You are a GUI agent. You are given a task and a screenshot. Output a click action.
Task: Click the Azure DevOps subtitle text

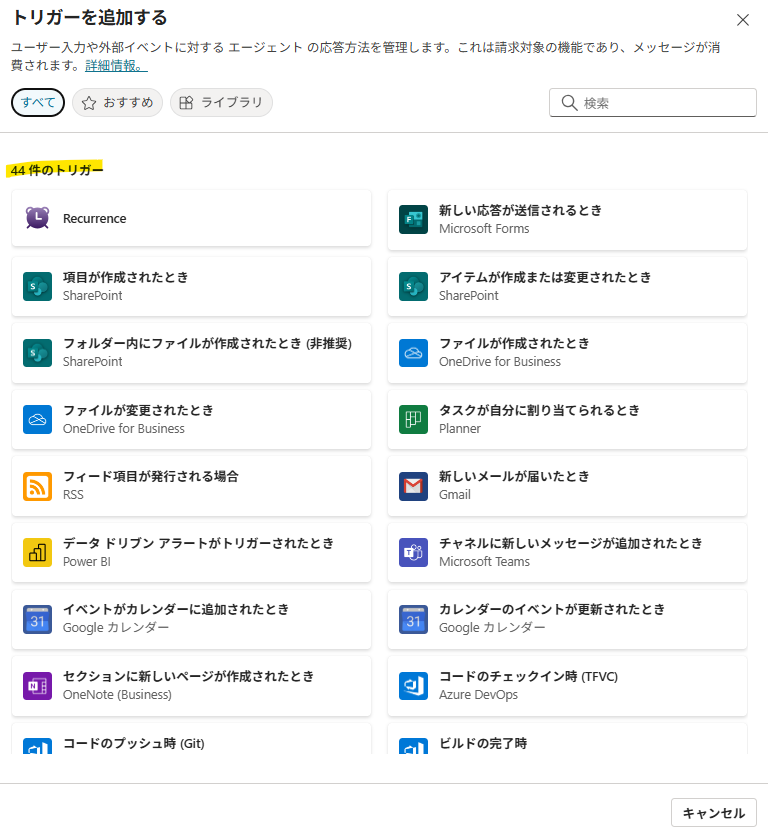pos(478,695)
